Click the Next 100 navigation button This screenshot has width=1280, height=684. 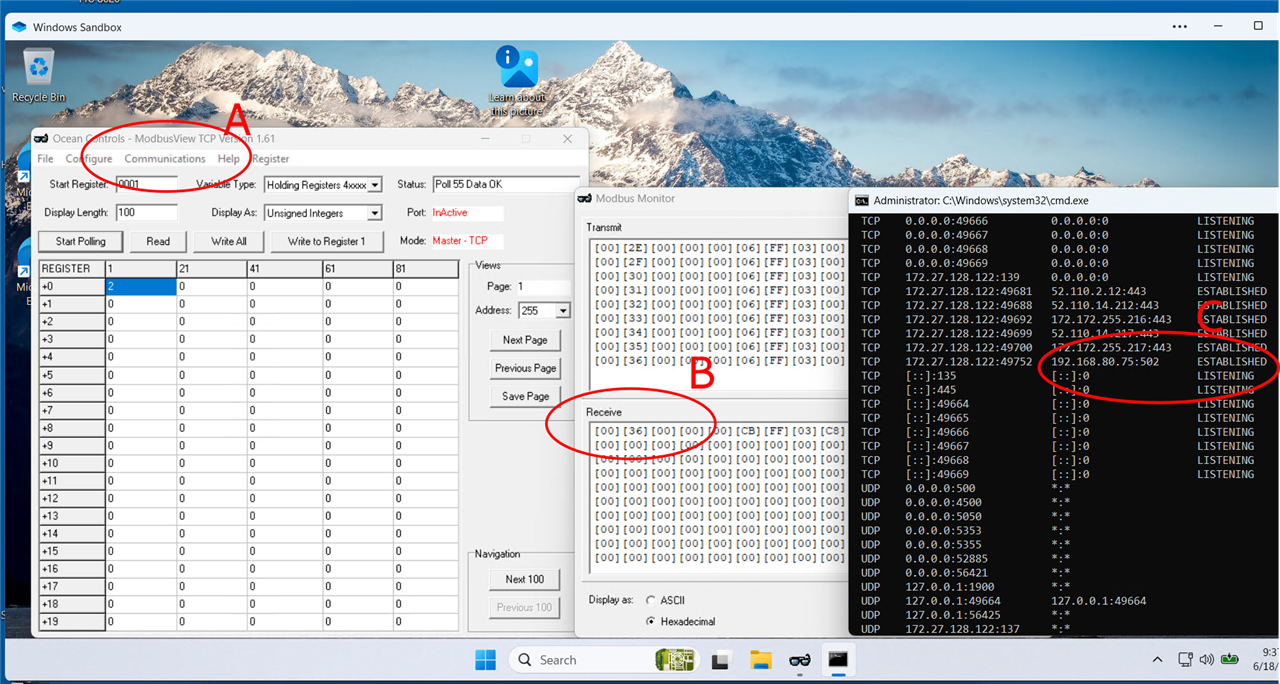pos(525,579)
